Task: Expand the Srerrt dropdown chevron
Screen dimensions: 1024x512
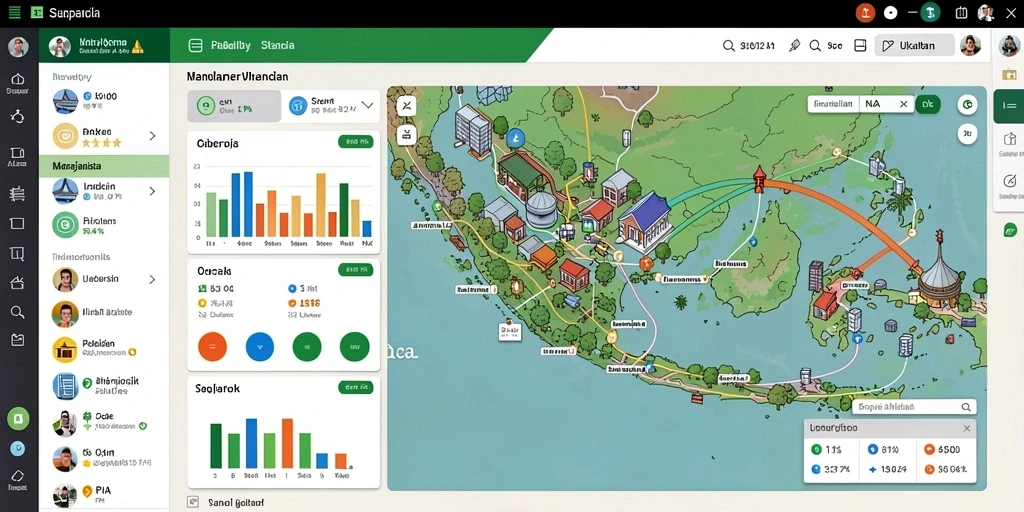Action: click(x=367, y=105)
